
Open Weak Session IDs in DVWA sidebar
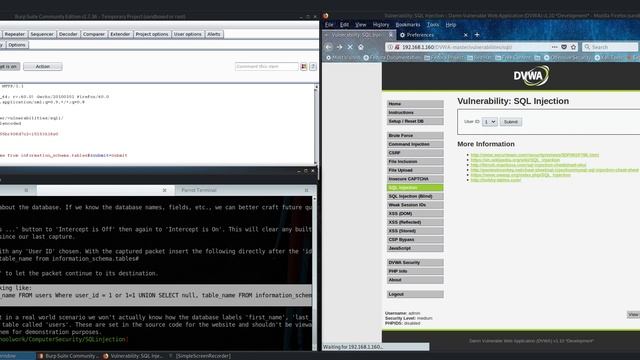415,204
